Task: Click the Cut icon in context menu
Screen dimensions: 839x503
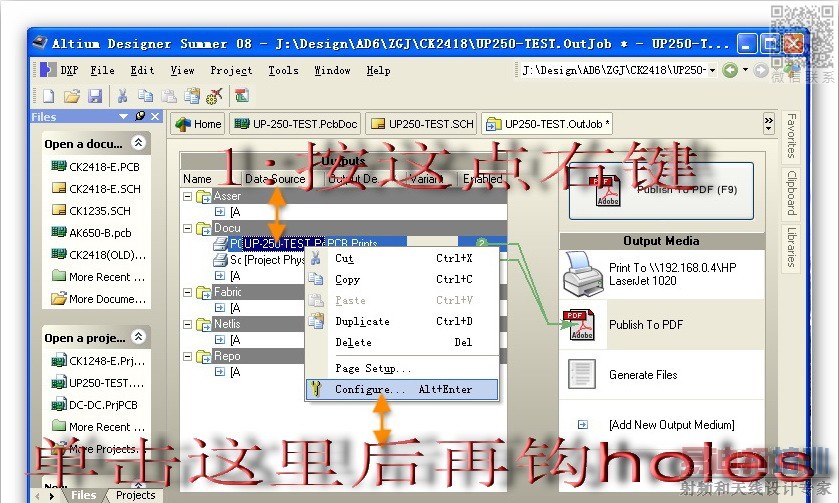Action: (316, 258)
